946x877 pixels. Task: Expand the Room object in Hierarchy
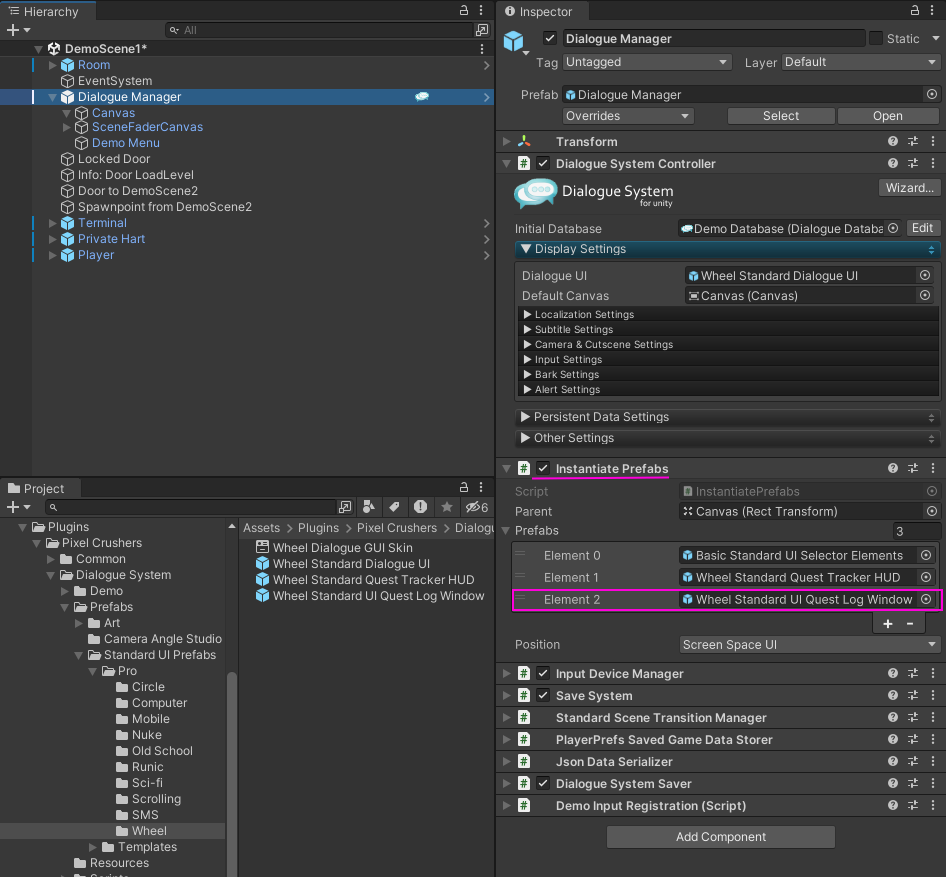[52, 65]
